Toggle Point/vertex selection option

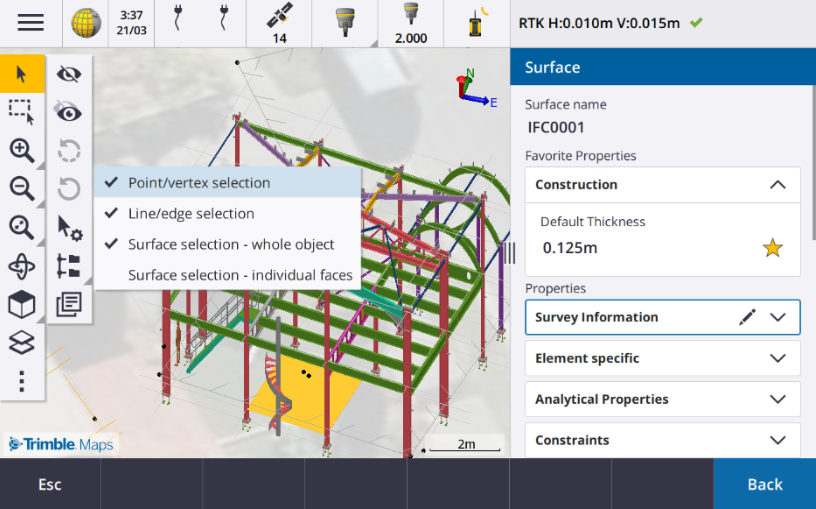[x=198, y=183]
